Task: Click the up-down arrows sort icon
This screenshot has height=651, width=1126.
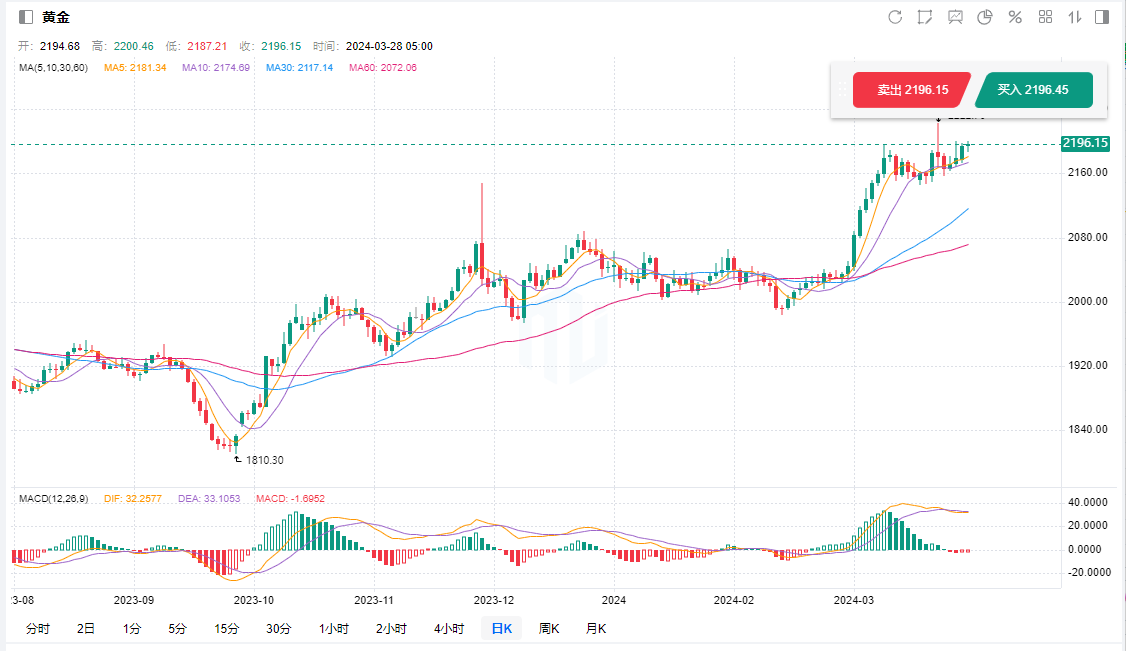Action: point(1075,17)
